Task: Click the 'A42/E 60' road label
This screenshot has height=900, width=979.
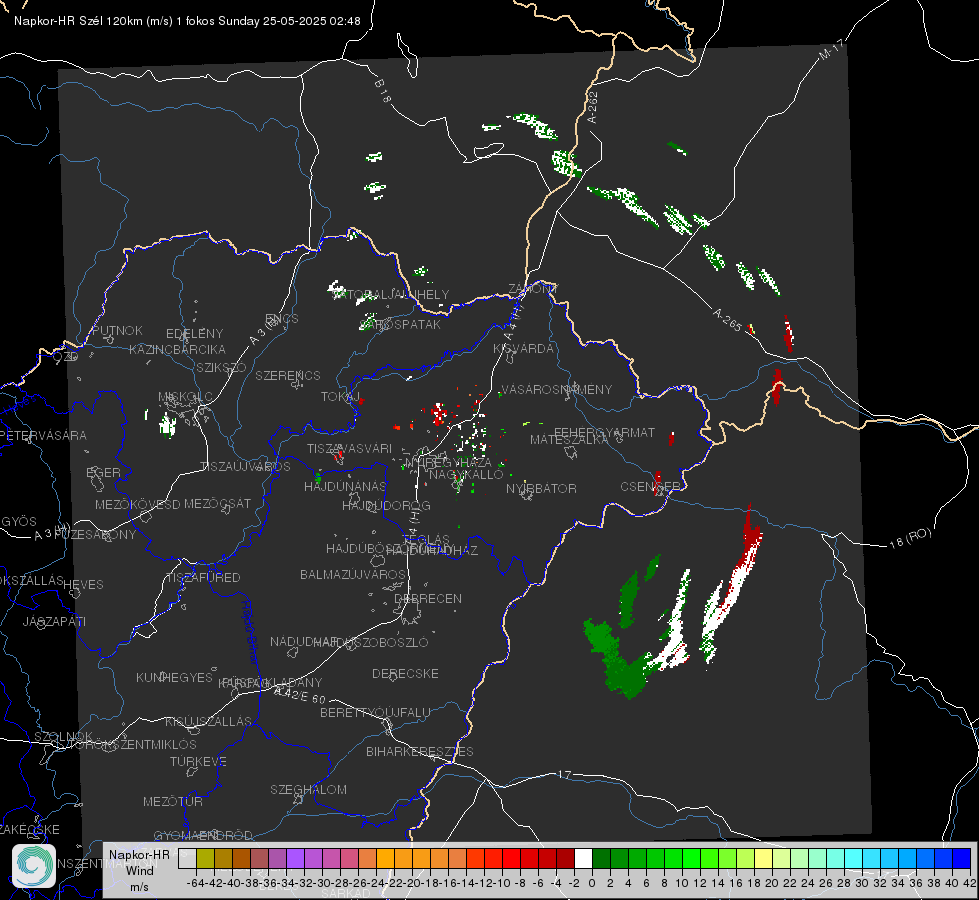Action: [300, 695]
